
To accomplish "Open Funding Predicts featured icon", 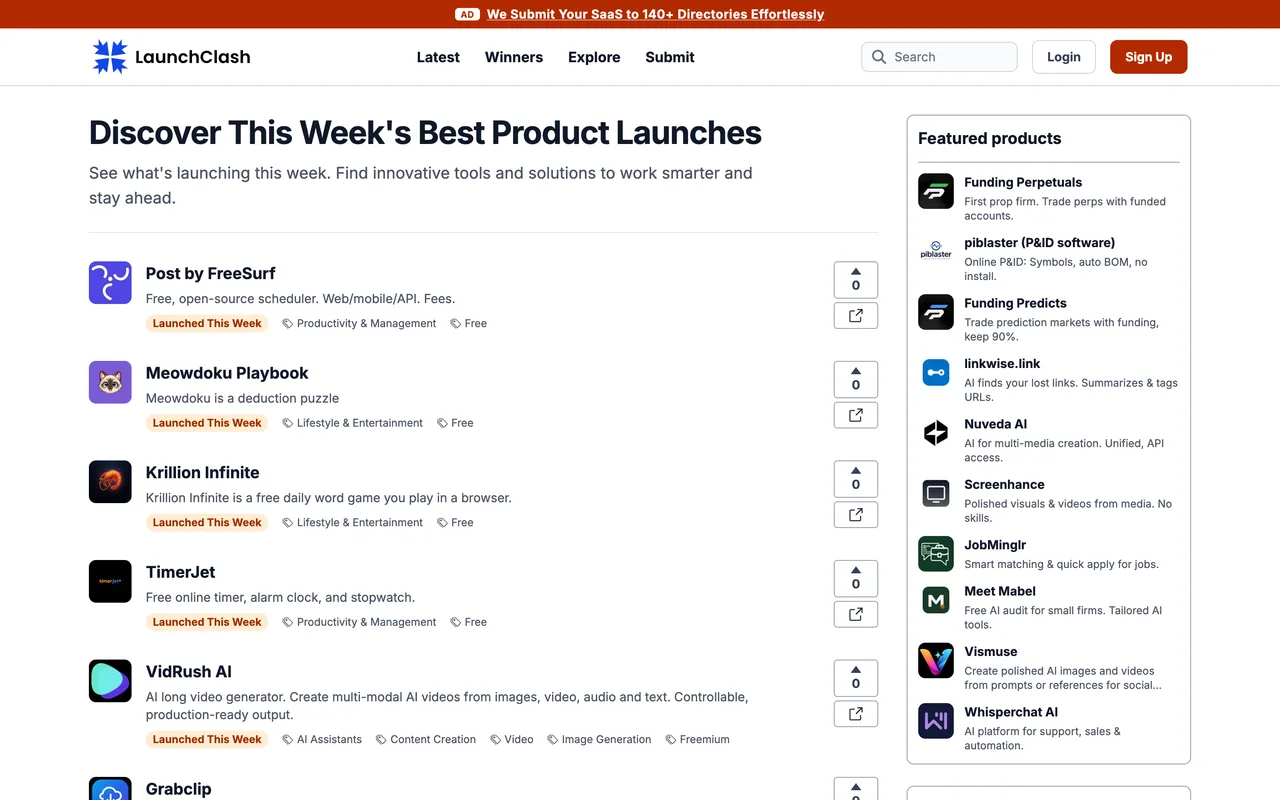I will click(936, 312).
